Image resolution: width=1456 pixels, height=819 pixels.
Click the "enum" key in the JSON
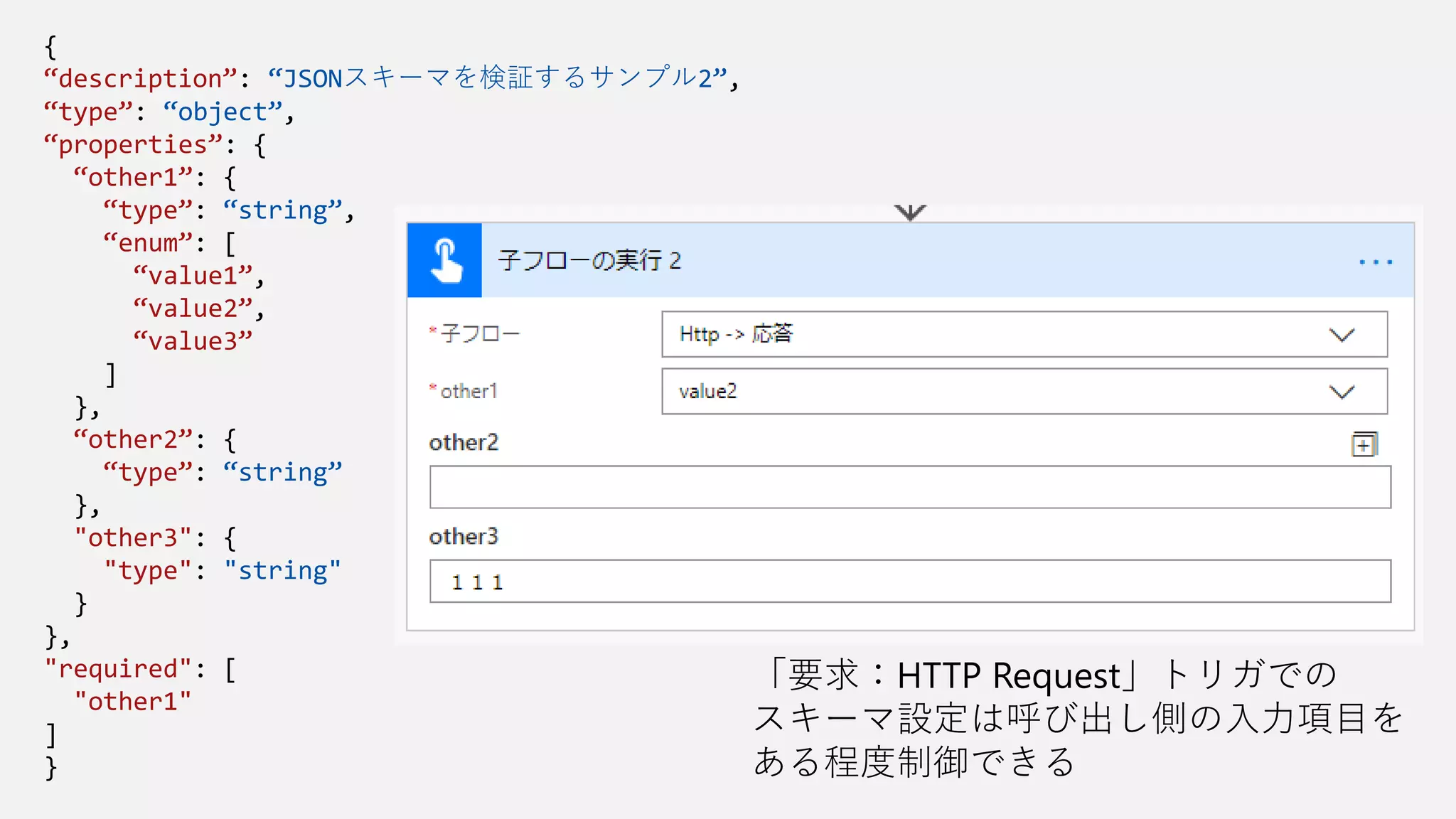click(x=148, y=242)
